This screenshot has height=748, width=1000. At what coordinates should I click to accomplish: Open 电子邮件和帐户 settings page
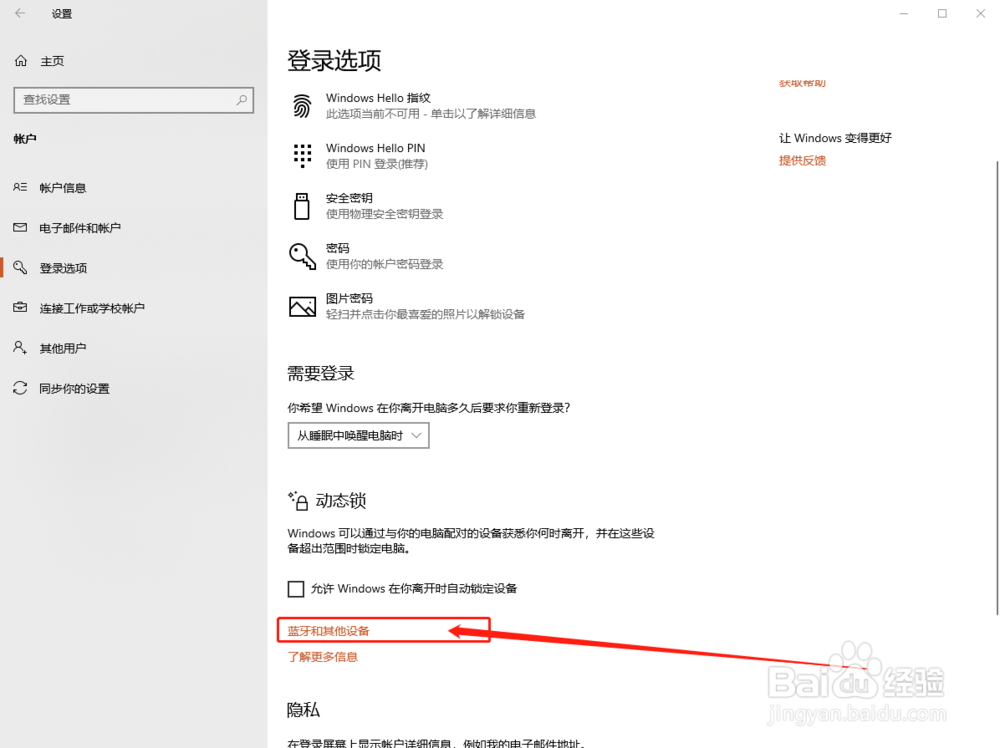(80, 228)
